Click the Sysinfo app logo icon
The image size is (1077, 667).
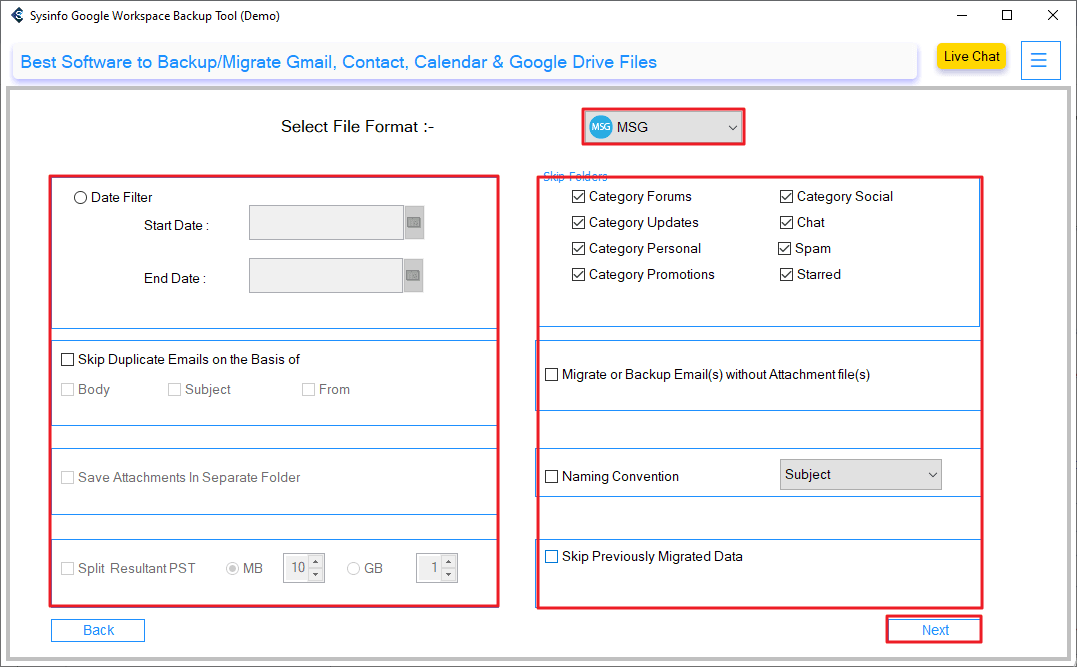tap(17, 16)
